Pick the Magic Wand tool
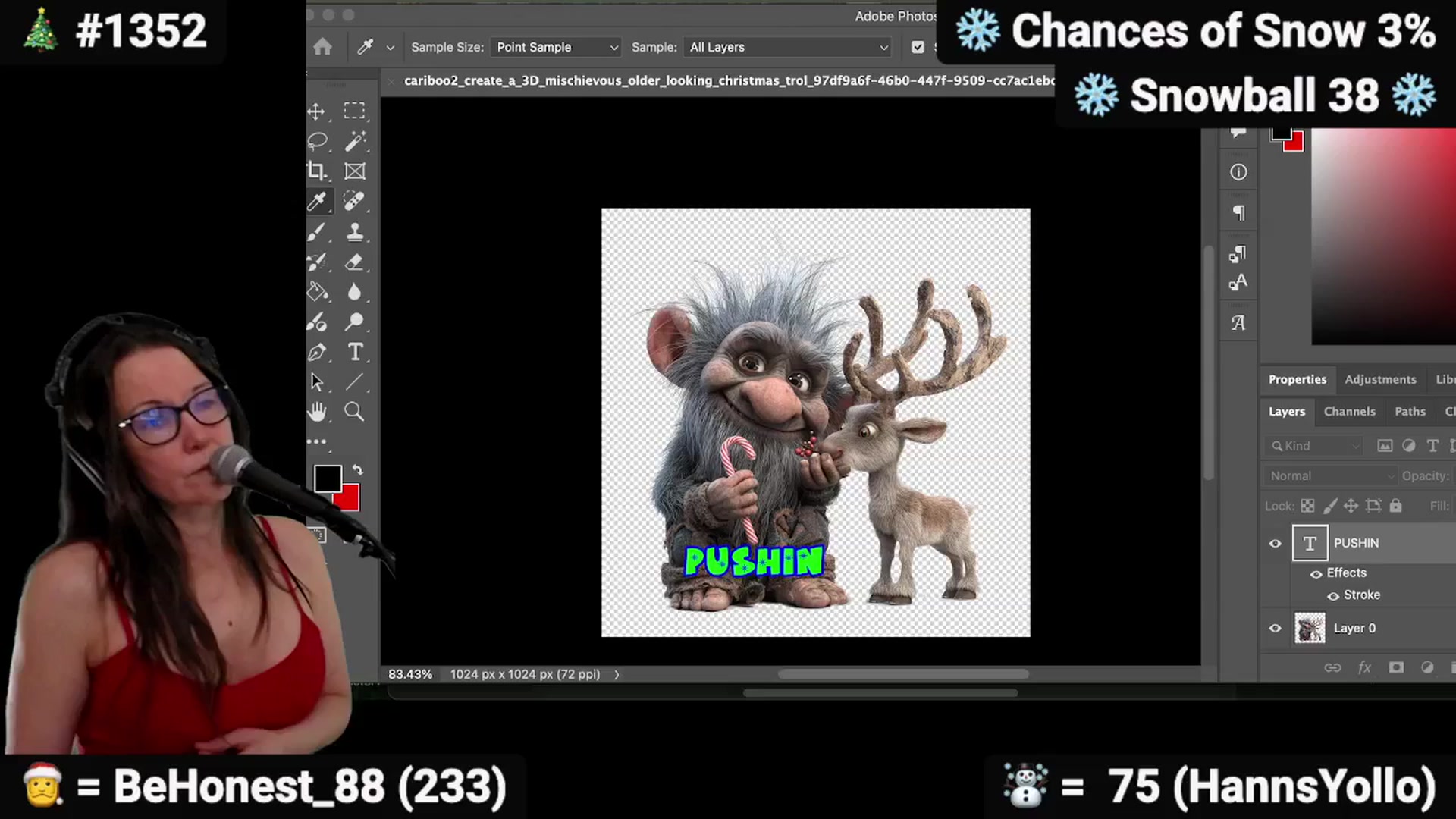This screenshot has height=819, width=1456. point(354,141)
